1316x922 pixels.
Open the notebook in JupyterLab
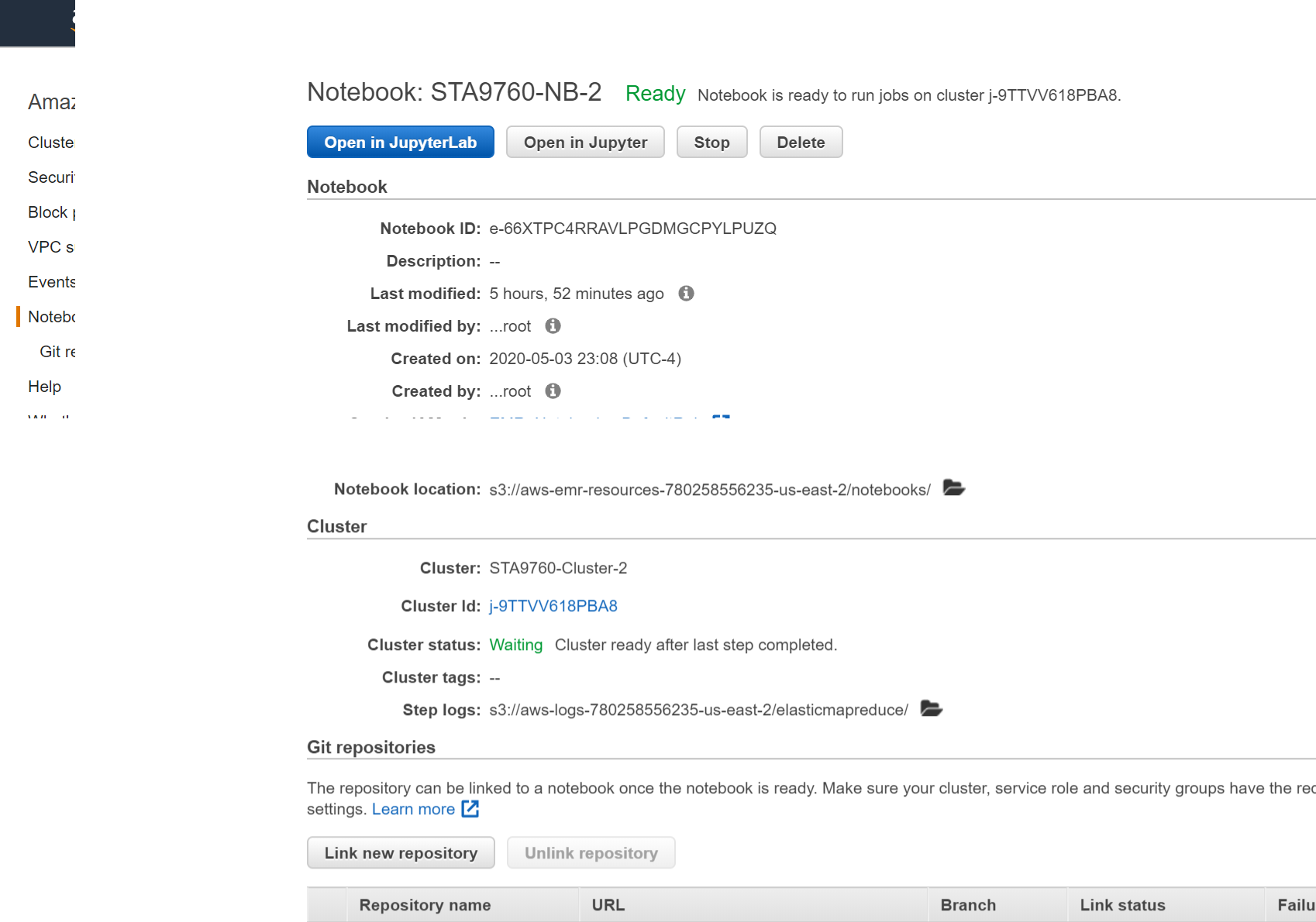click(400, 142)
